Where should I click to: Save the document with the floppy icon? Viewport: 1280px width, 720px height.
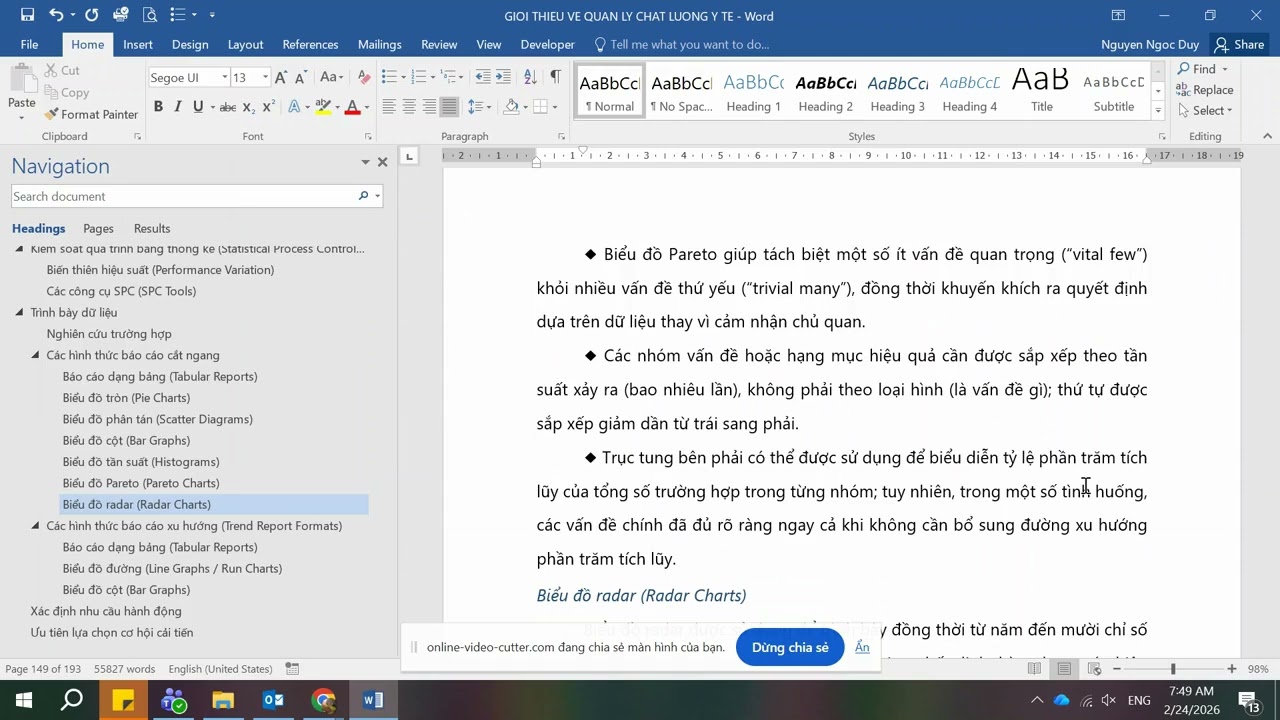click(x=27, y=15)
